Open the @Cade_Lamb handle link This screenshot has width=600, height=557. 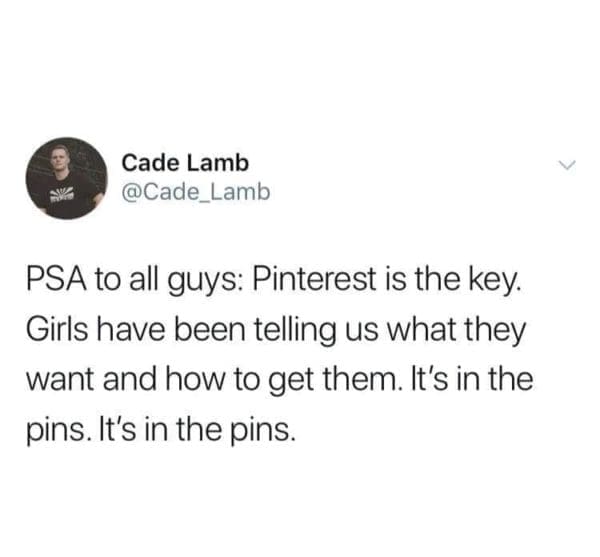pyautogui.click(x=196, y=192)
